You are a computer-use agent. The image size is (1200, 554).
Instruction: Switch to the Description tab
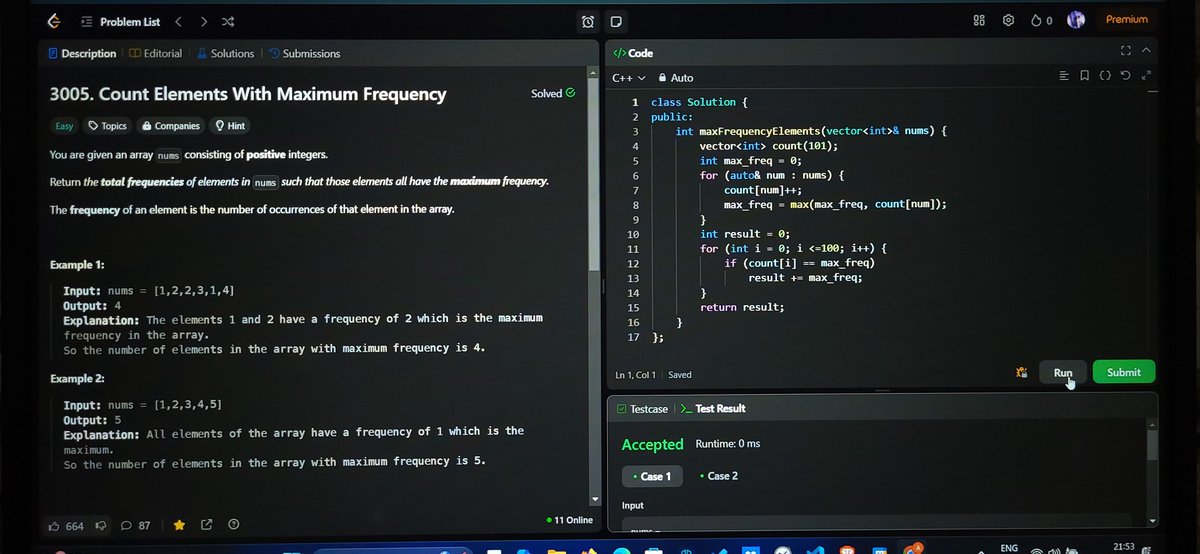[x=83, y=54]
